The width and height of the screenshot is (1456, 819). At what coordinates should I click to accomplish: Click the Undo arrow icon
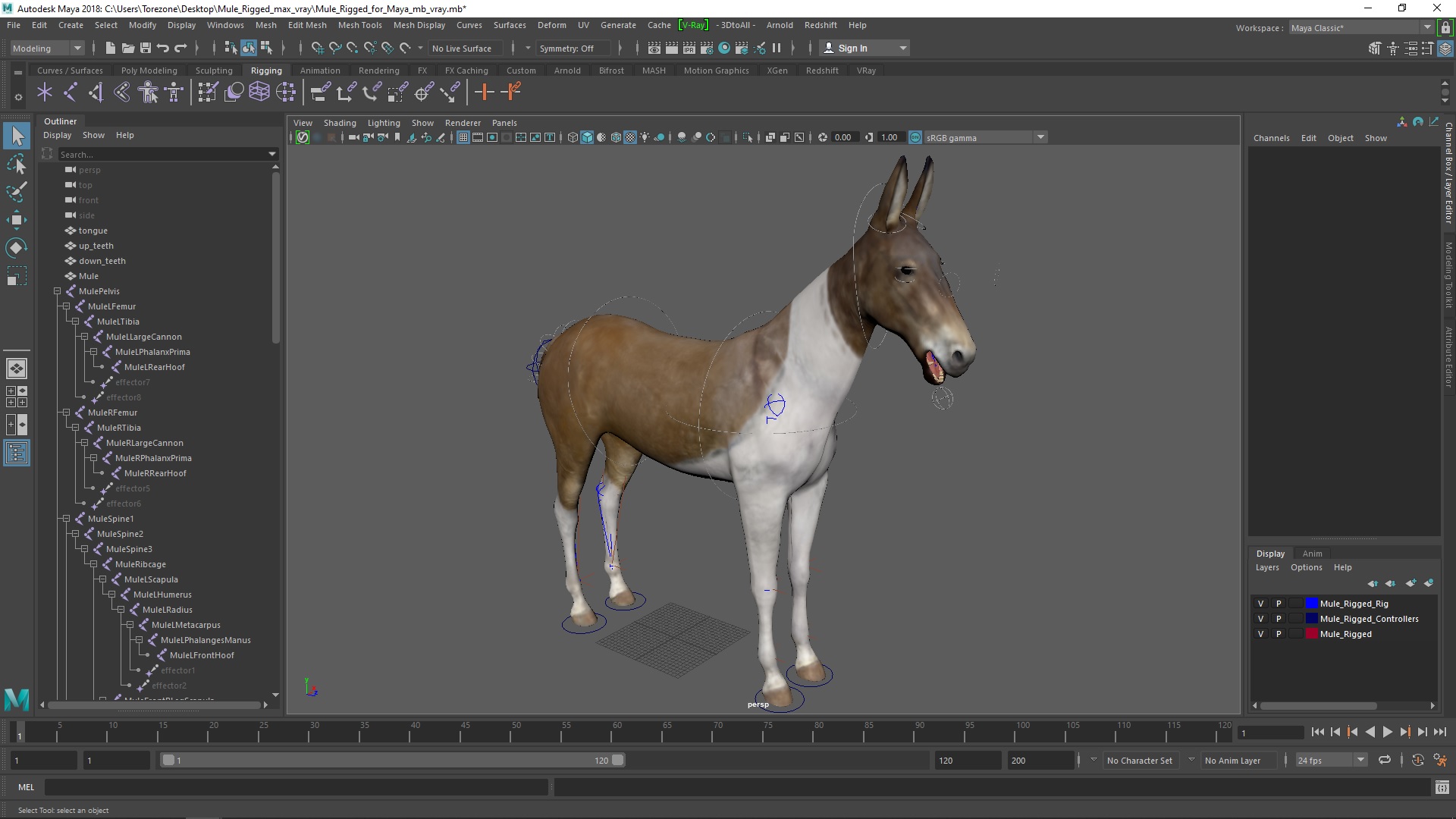coord(163,48)
